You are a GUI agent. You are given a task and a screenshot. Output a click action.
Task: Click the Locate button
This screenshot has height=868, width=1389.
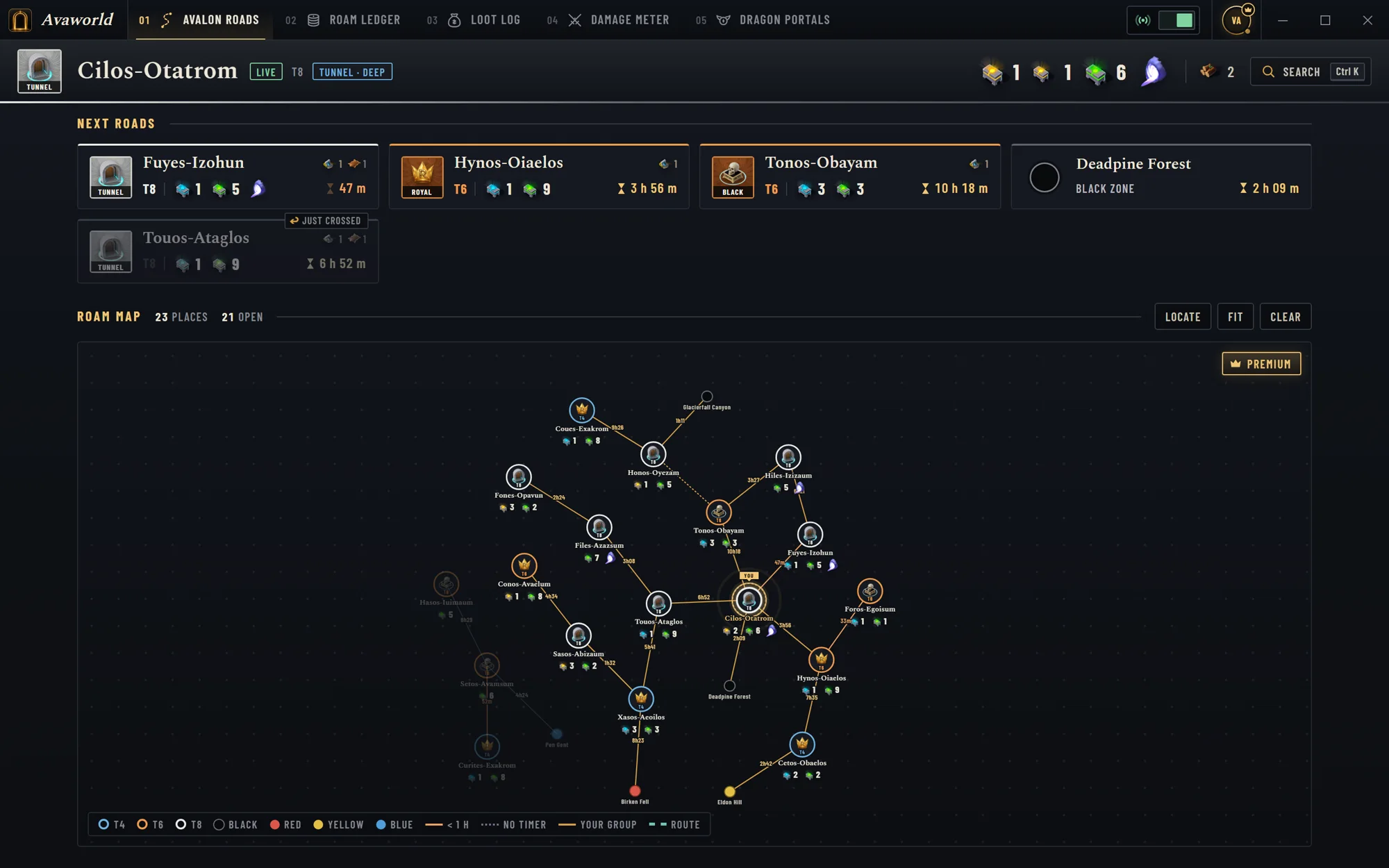(1183, 317)
